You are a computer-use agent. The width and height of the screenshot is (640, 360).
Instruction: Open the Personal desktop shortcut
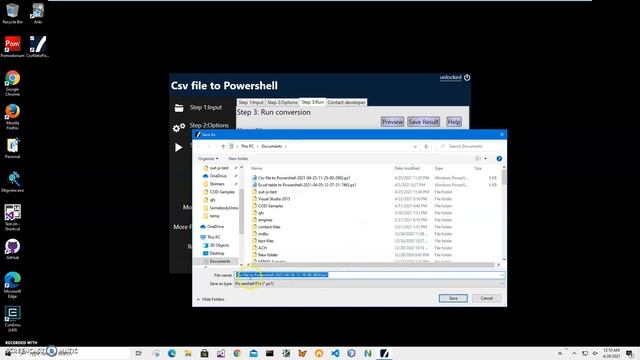[12, 148]
